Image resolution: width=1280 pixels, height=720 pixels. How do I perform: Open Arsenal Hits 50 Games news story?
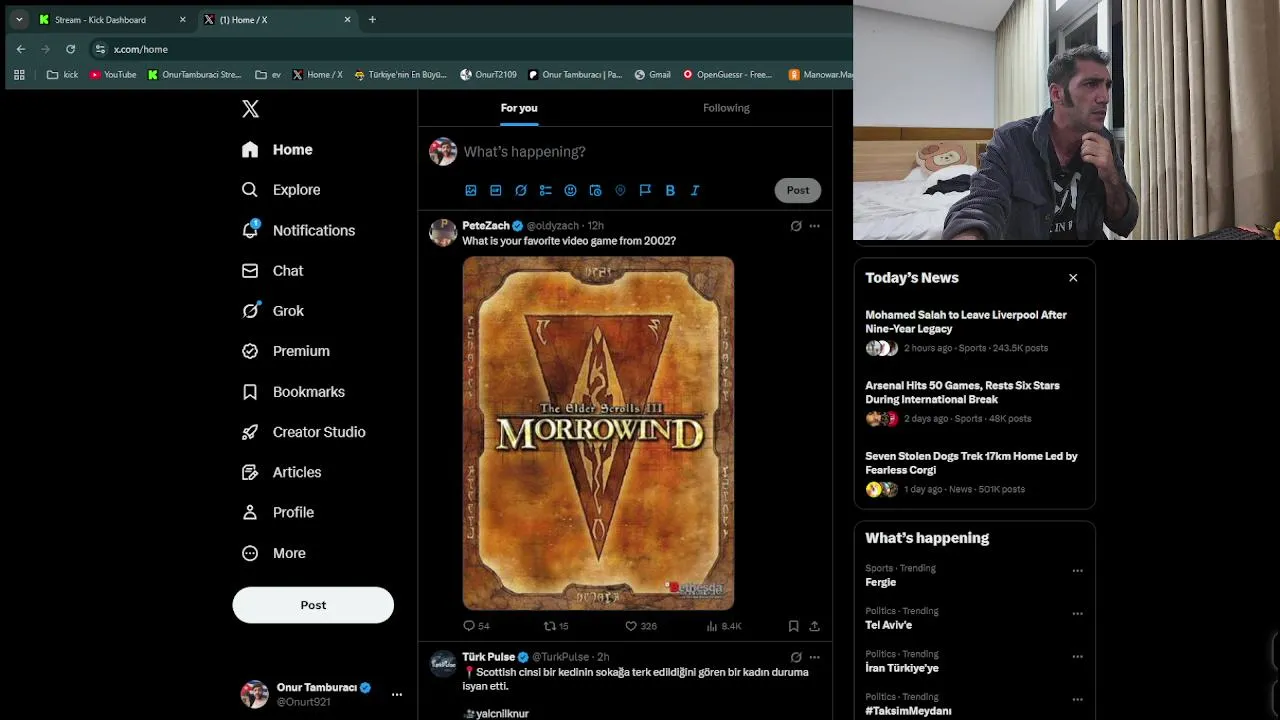click(974, 401)
